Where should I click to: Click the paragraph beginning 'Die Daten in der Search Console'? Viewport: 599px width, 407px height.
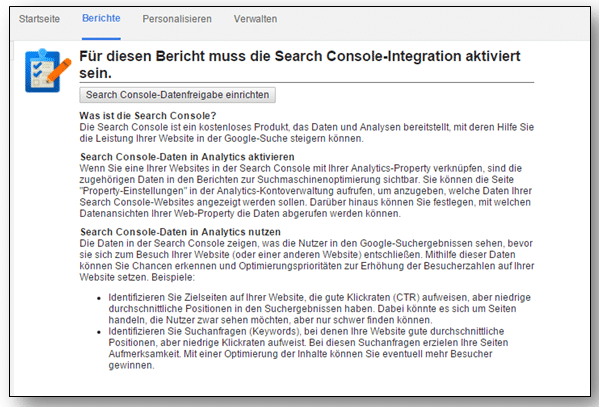(307, 260)
